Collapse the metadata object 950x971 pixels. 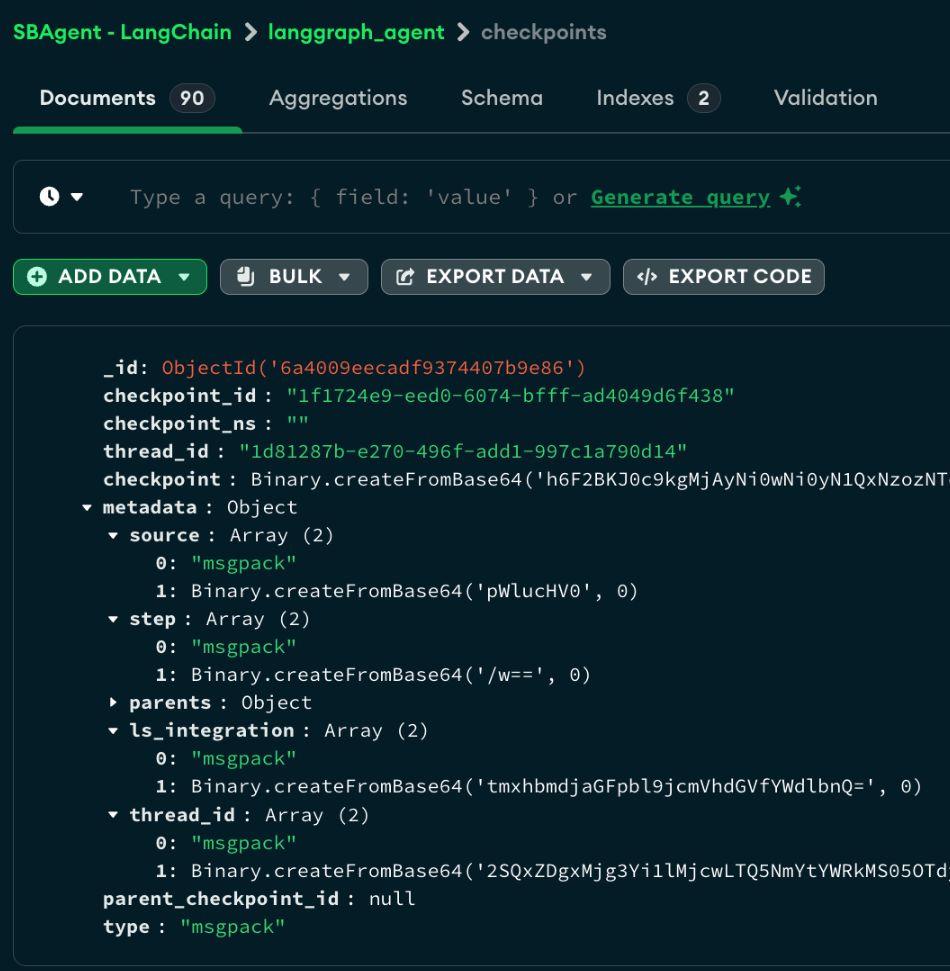point(87,508)
